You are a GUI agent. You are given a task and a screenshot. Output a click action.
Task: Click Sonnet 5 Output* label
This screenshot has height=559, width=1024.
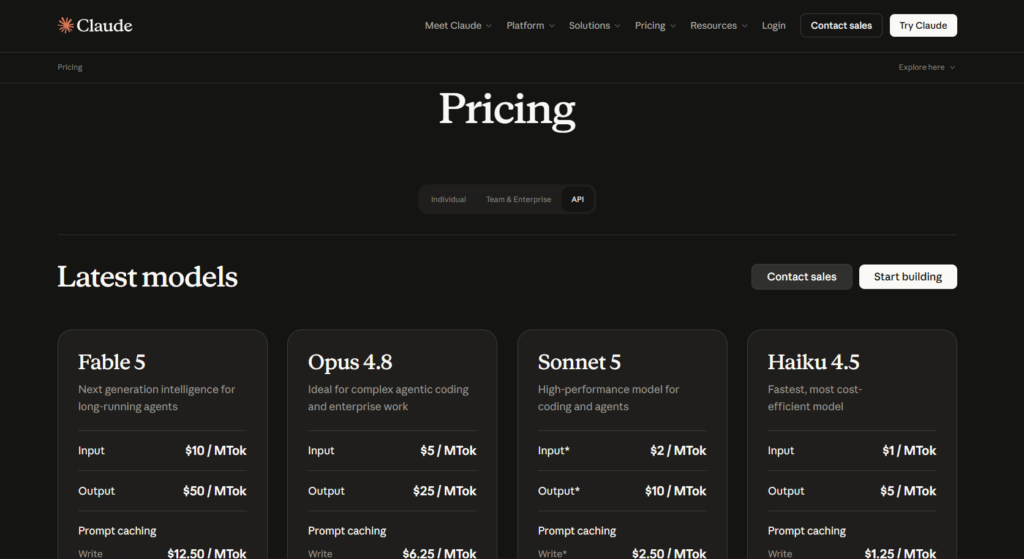(558, 491)
